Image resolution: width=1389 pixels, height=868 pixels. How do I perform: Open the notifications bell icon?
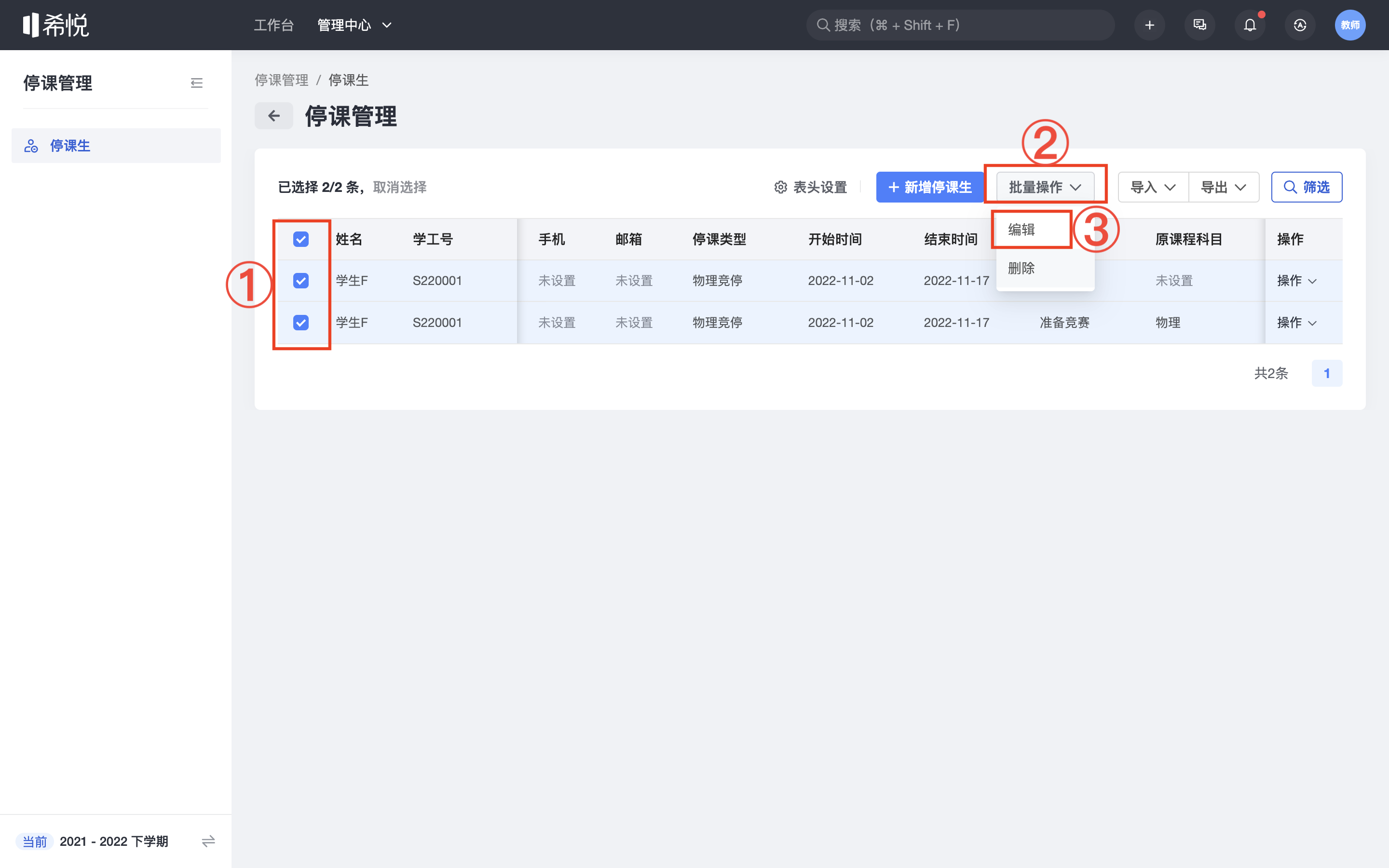pos(1250,25)
